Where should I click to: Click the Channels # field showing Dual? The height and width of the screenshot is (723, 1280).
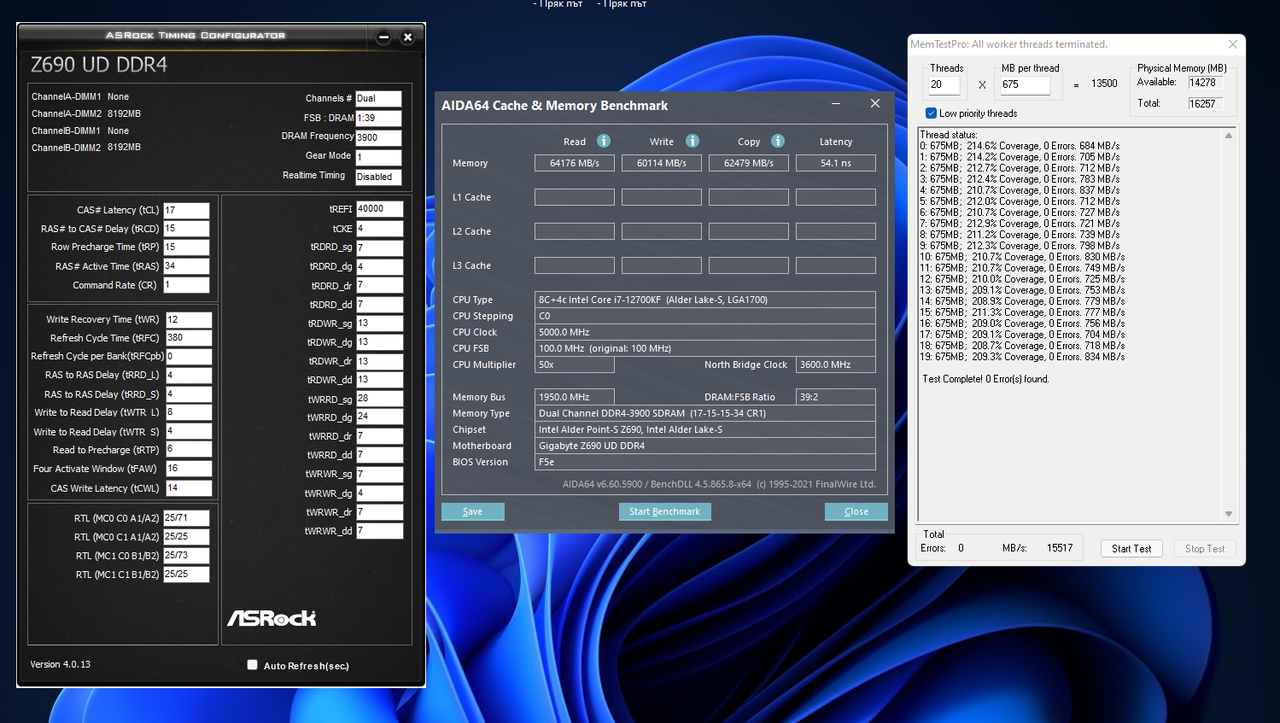tap(378, 99)
